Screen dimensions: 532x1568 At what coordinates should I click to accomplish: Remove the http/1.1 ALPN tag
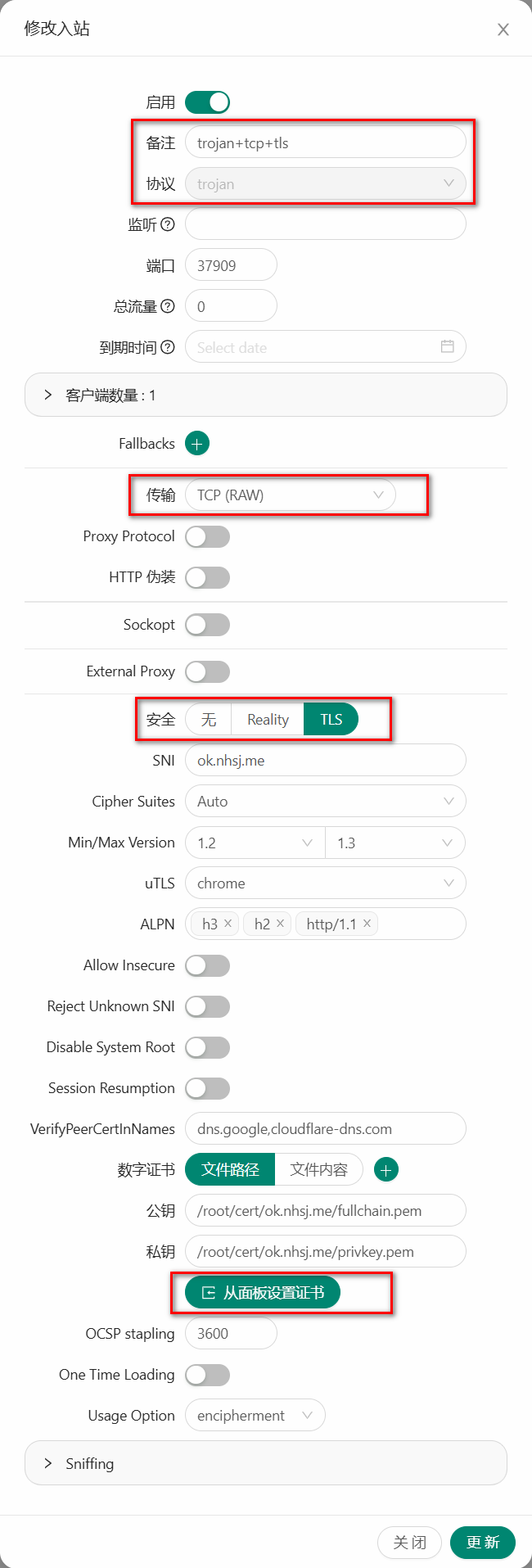pos(367,924)
